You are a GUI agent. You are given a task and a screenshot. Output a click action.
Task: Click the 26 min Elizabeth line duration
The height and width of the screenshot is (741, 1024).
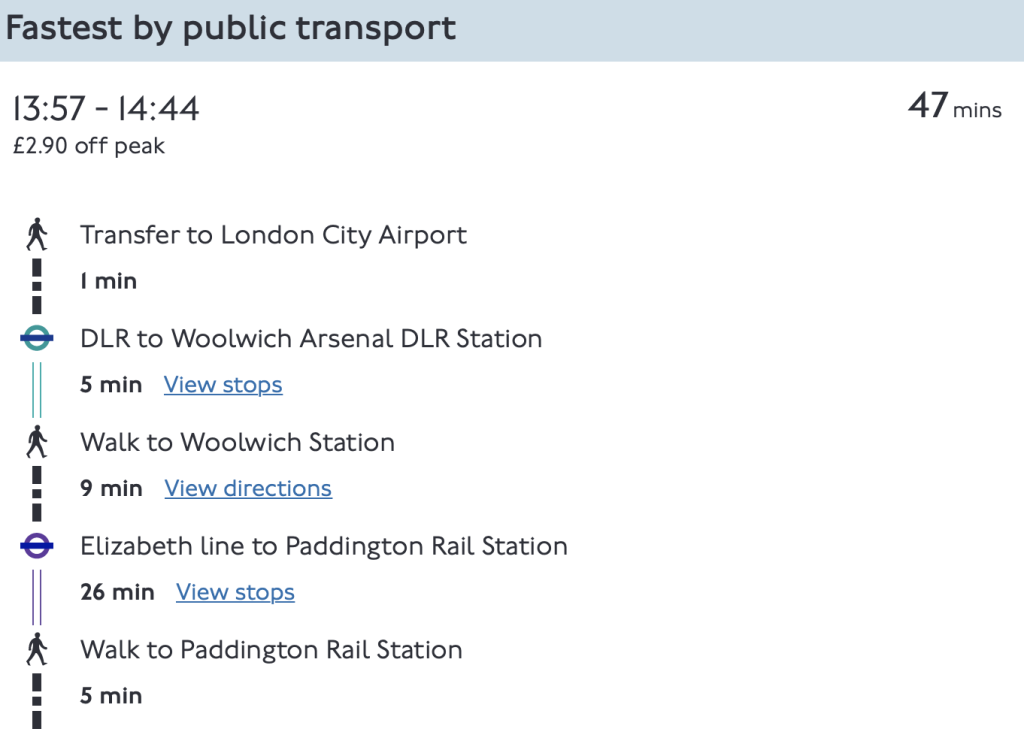[x=117, y=592]
